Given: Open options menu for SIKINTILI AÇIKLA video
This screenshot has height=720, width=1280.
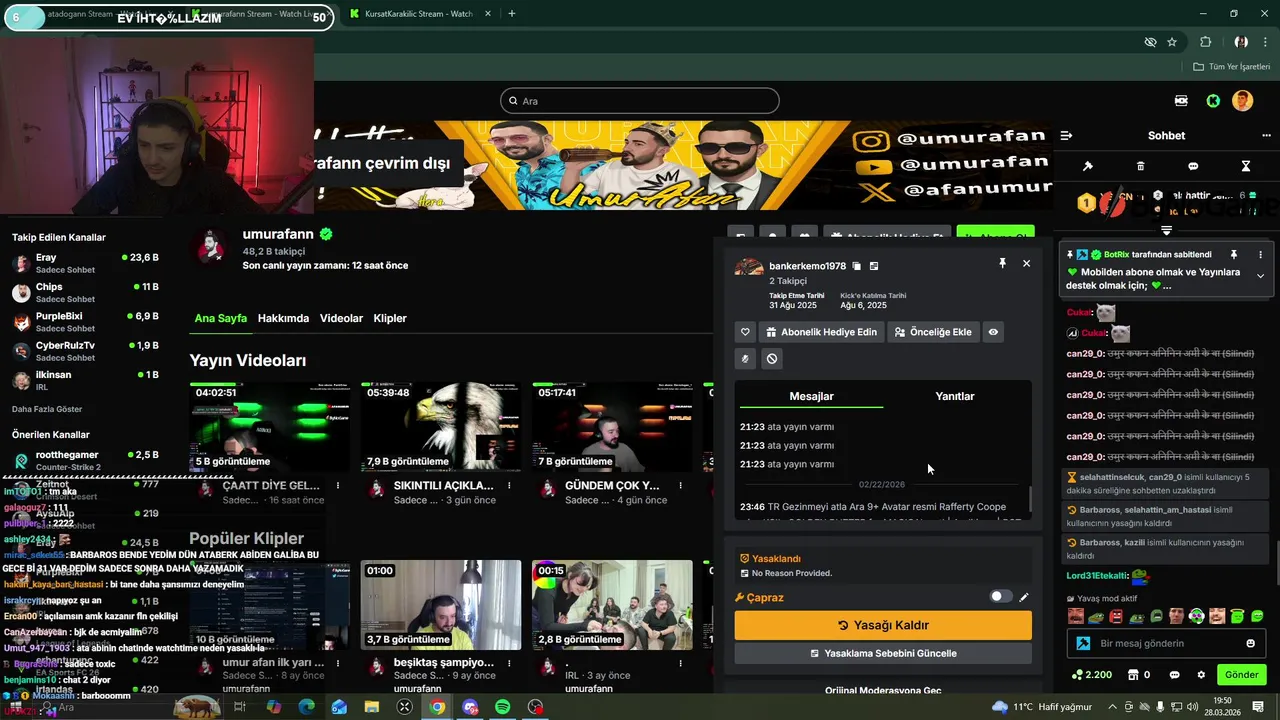Looking at the screenshot, I should click(x=509, y=486).
